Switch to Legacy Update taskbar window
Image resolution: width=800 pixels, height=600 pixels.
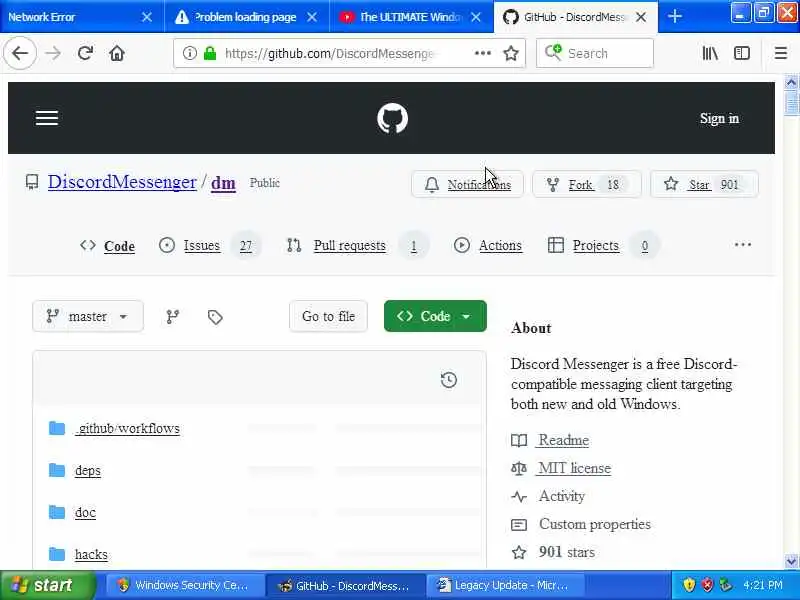click(x=505, y=585)
